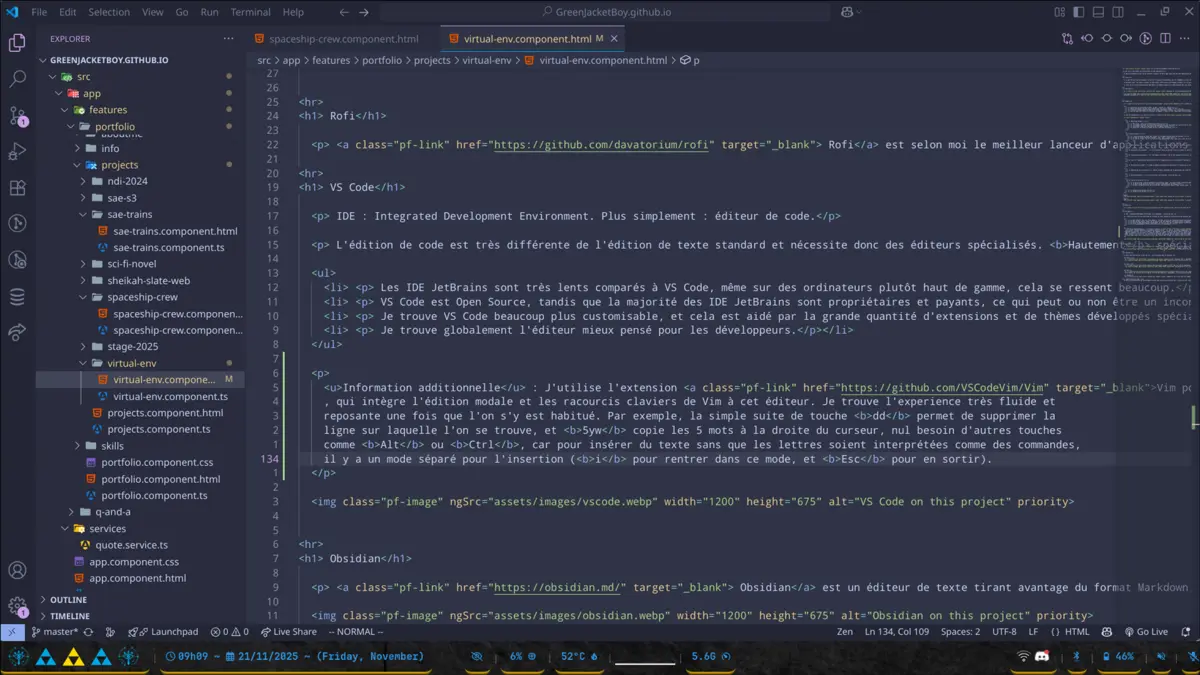Open the Terminal menu

pyautogui.click(x=250, y=12)
